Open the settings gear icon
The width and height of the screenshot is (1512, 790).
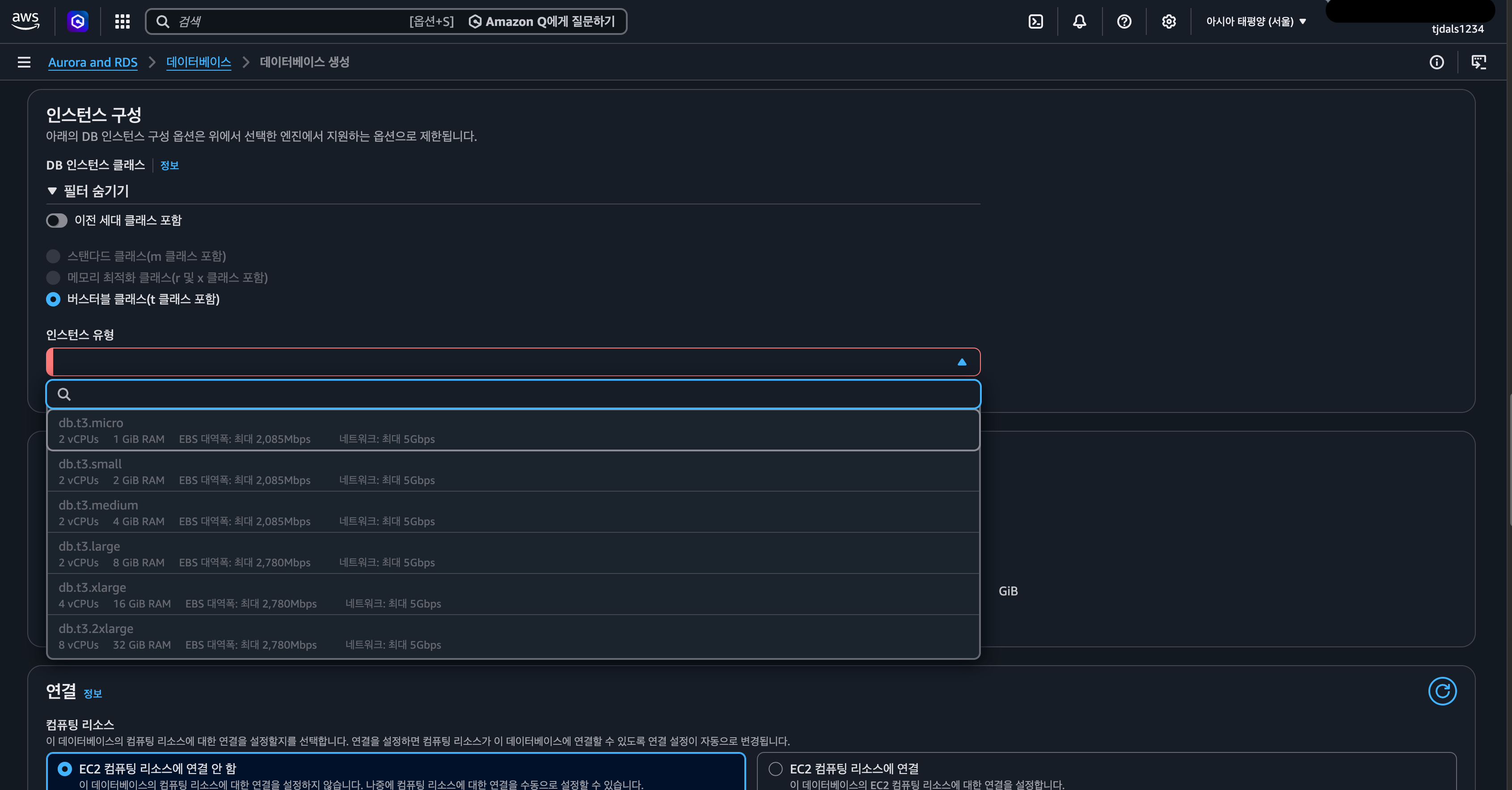[1169, 21]
